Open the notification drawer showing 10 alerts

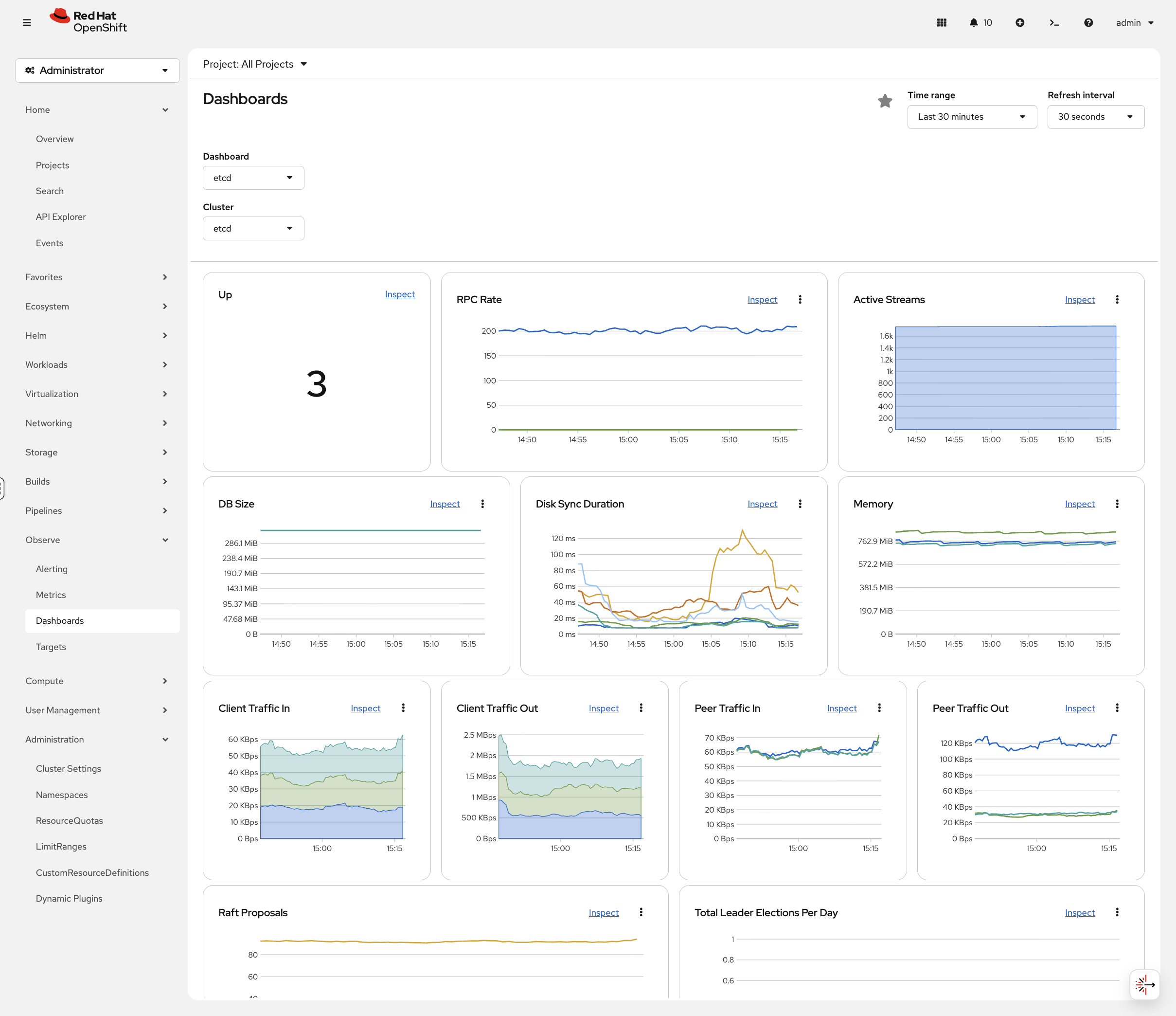click(980, 22)
